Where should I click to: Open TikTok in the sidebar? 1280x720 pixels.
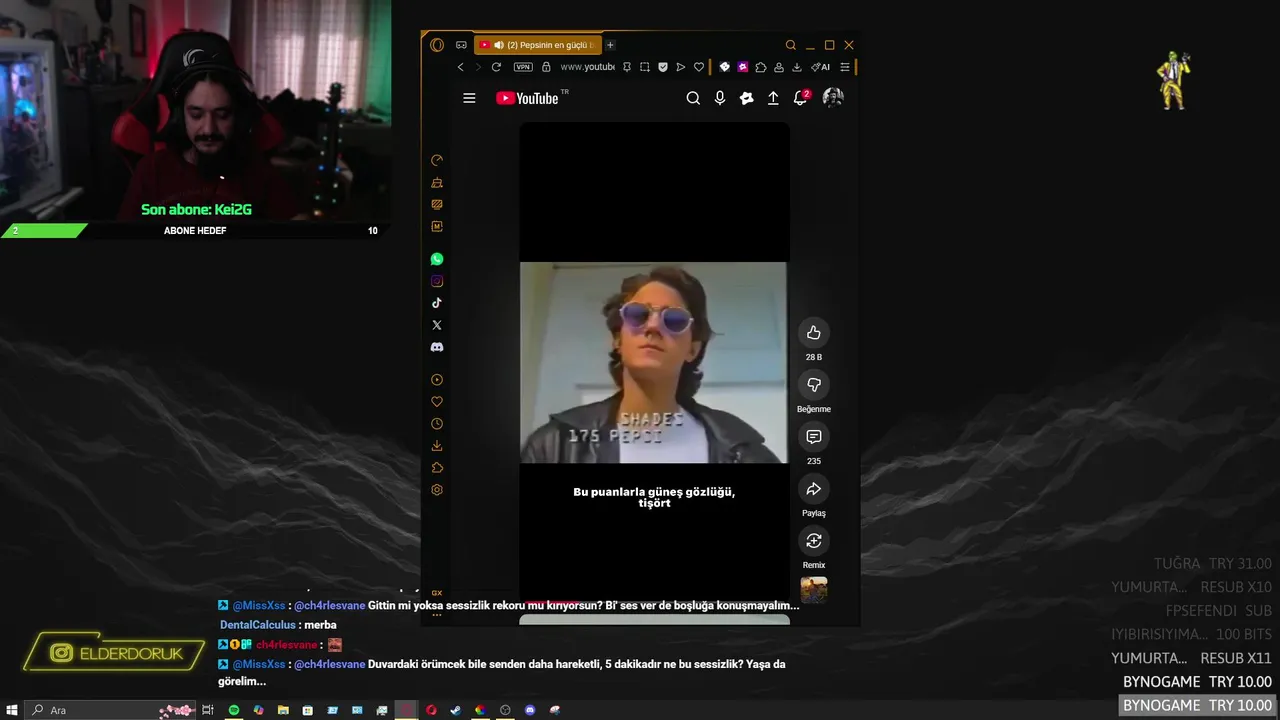(437, 303)
